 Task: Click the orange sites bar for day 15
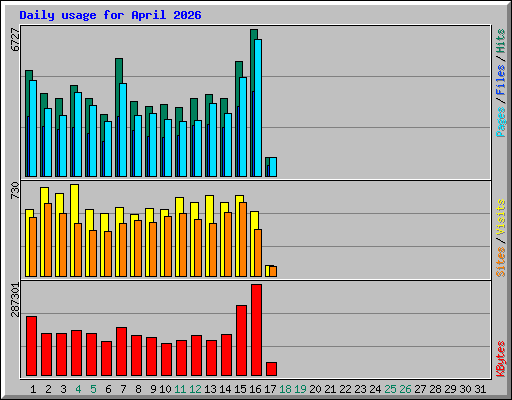243,239
